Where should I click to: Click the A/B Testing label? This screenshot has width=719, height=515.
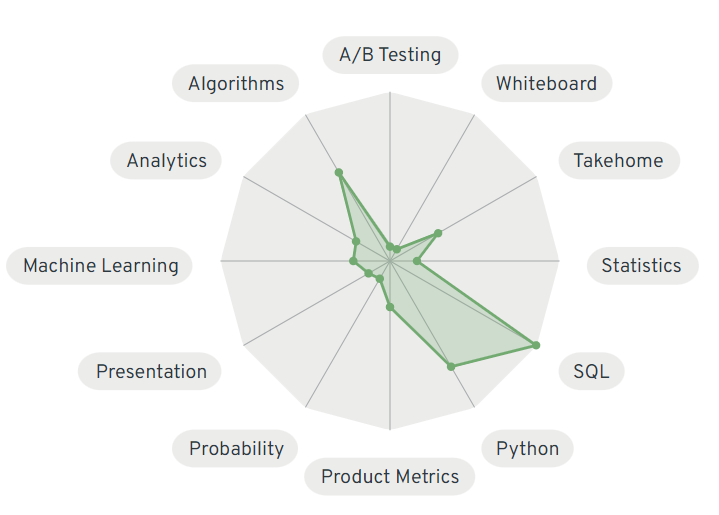coord(390,54)
